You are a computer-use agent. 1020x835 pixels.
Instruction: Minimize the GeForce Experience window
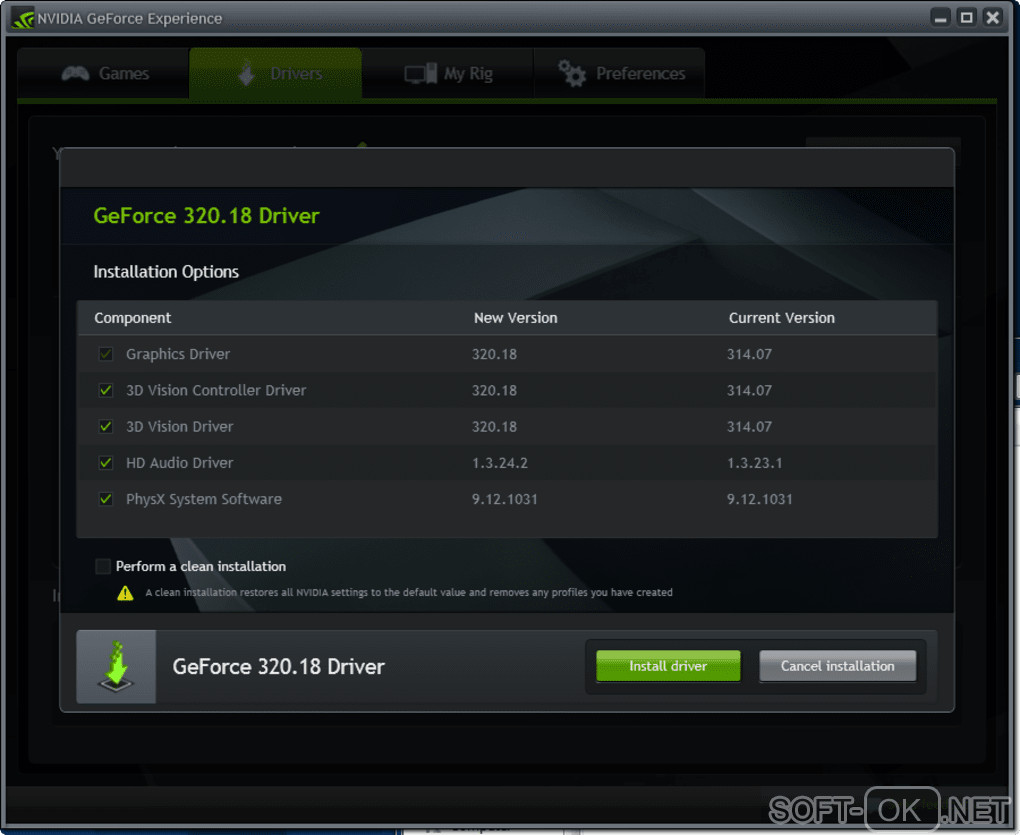(940, 18)
